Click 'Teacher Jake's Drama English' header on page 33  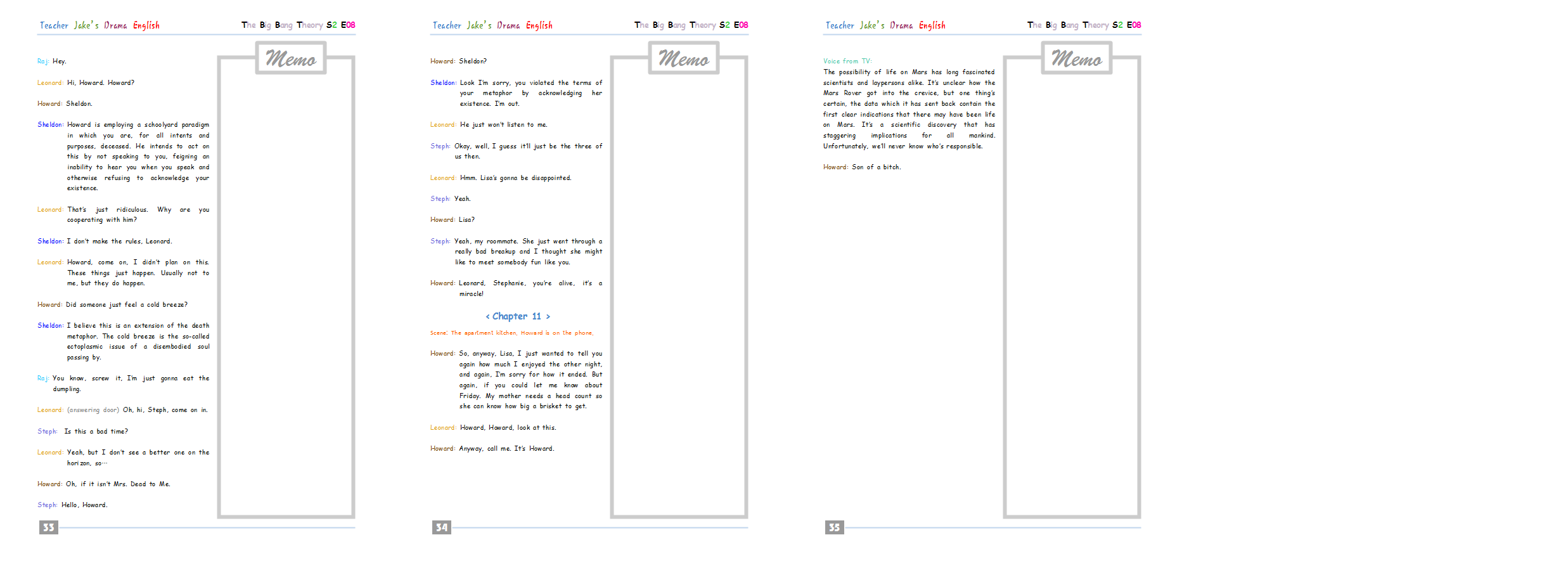[x=100, y=25]
